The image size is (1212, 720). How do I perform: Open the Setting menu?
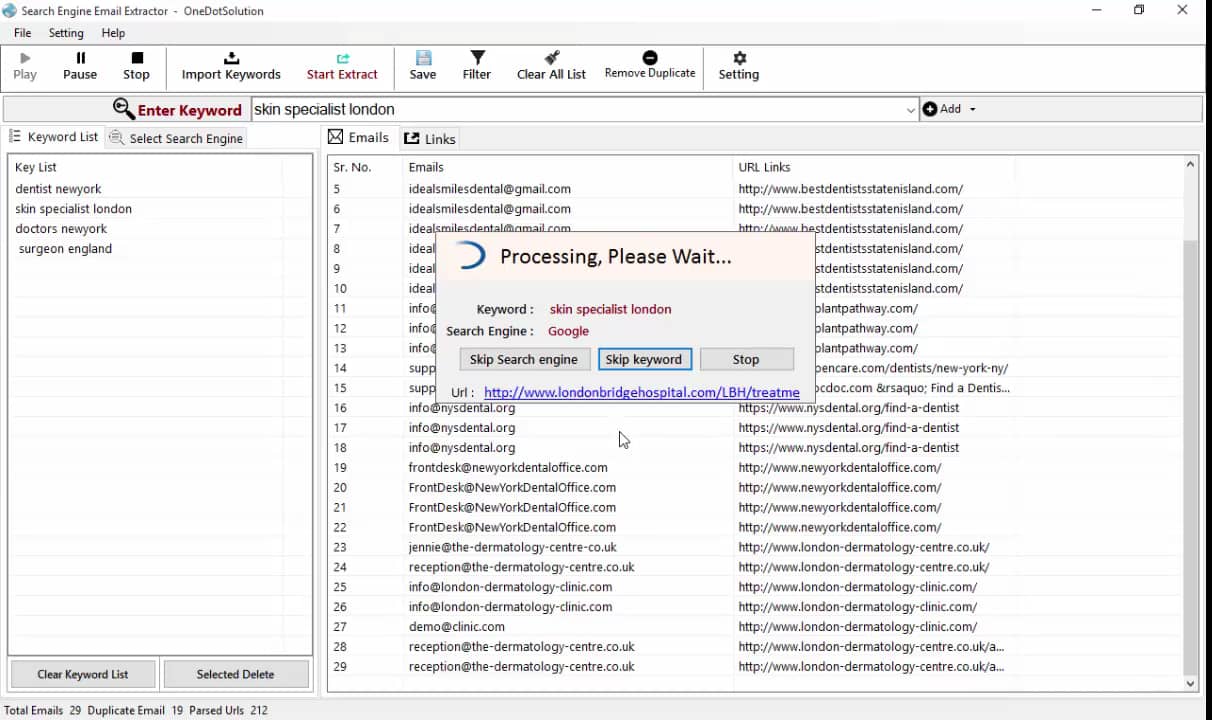(66, 33)
